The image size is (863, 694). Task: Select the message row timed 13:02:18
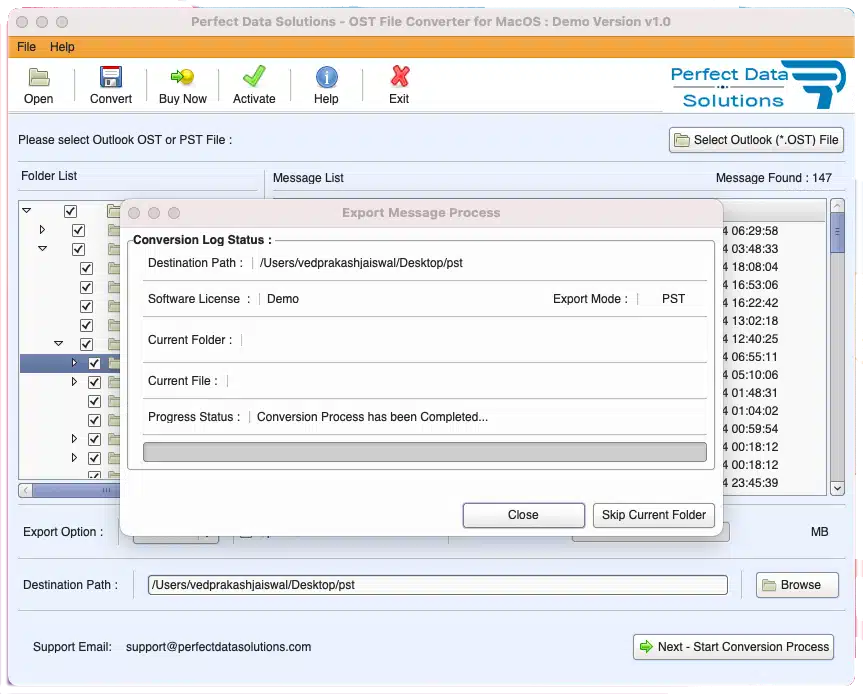(774, 321)
